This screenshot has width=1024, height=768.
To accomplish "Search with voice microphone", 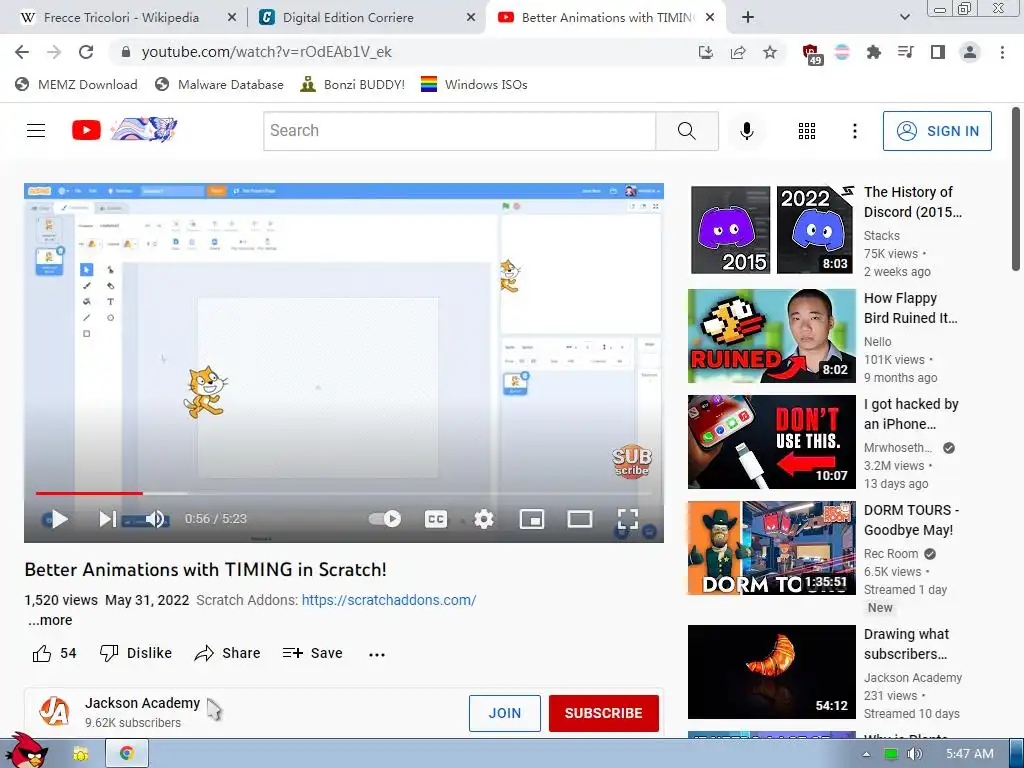I will (746, 131).
